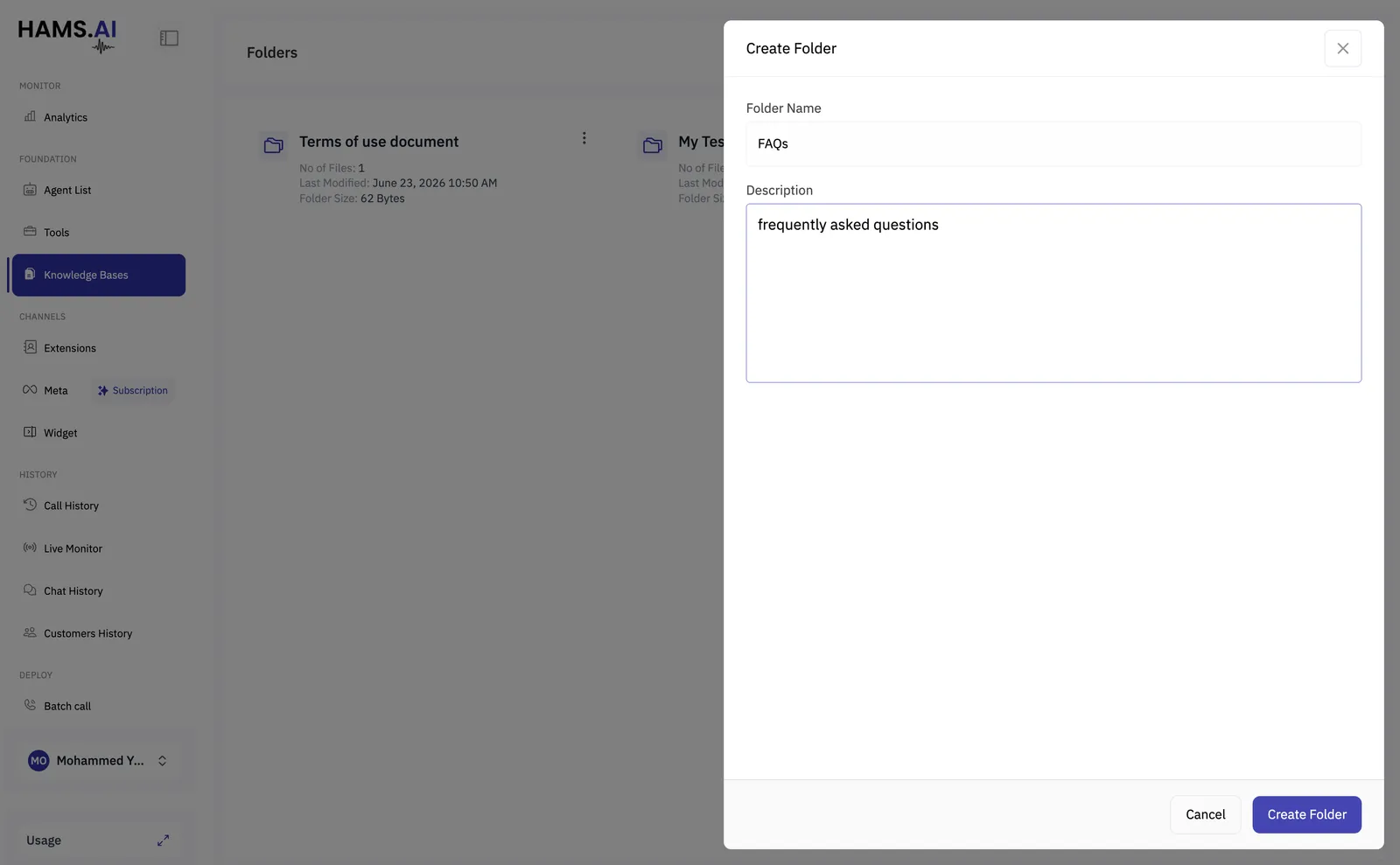Click the MONITOR section header
The width and height of the screenshot is (1400, 865).
click(40, 86)
